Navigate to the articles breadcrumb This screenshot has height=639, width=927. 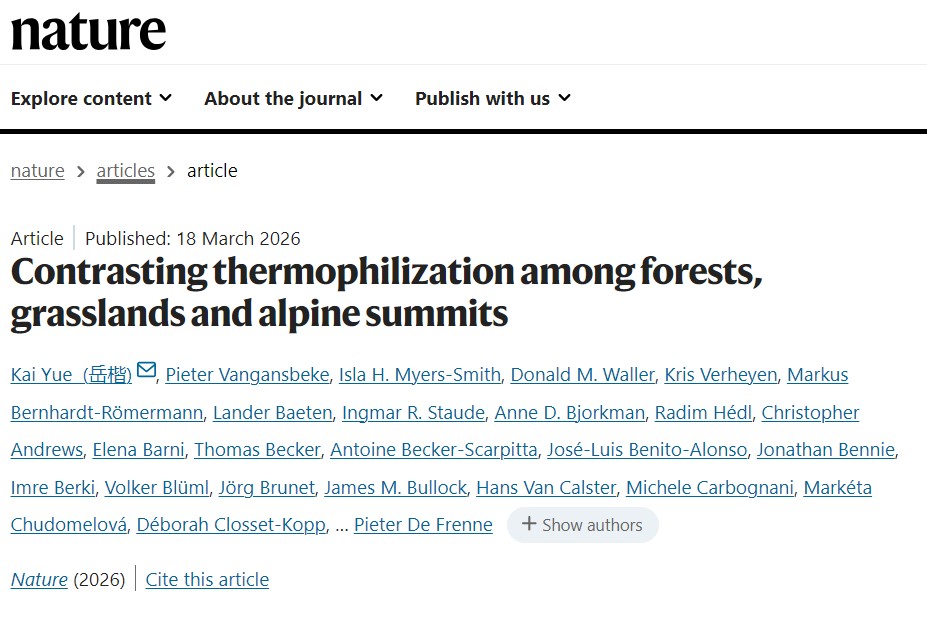click(125, 170)
